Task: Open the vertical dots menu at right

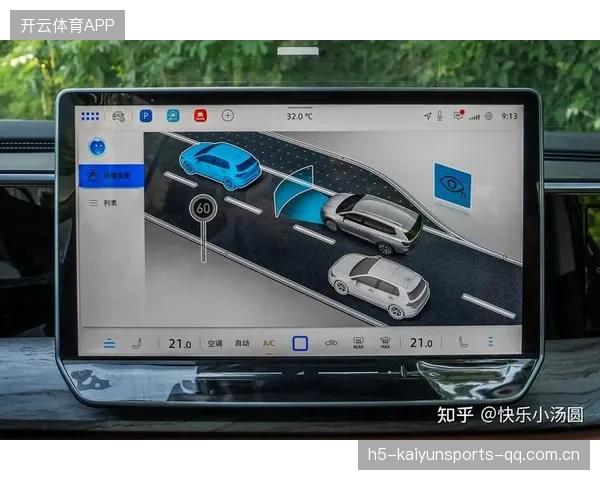Action: [x=491, y=341]
